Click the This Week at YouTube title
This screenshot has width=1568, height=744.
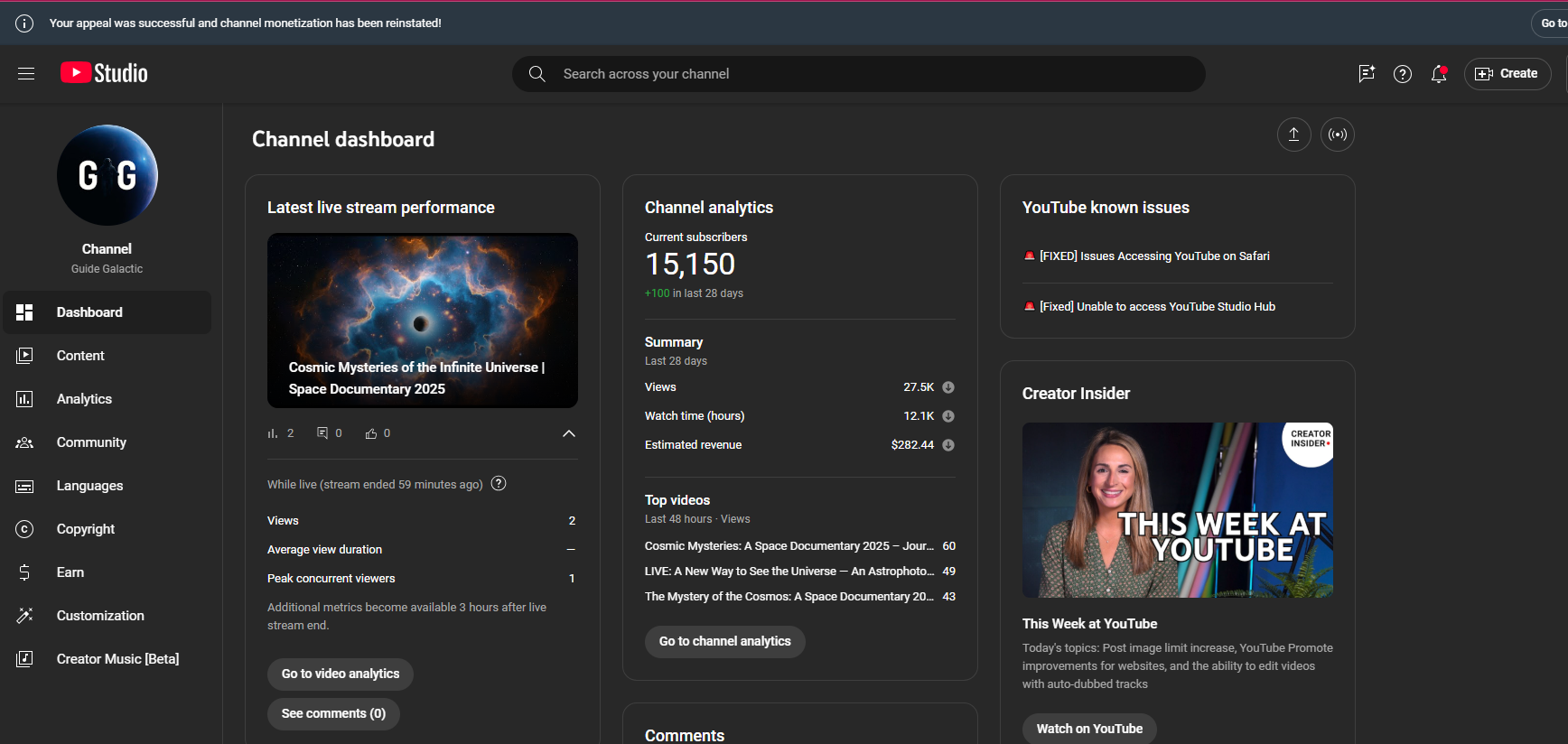[x=1089, y=624]
